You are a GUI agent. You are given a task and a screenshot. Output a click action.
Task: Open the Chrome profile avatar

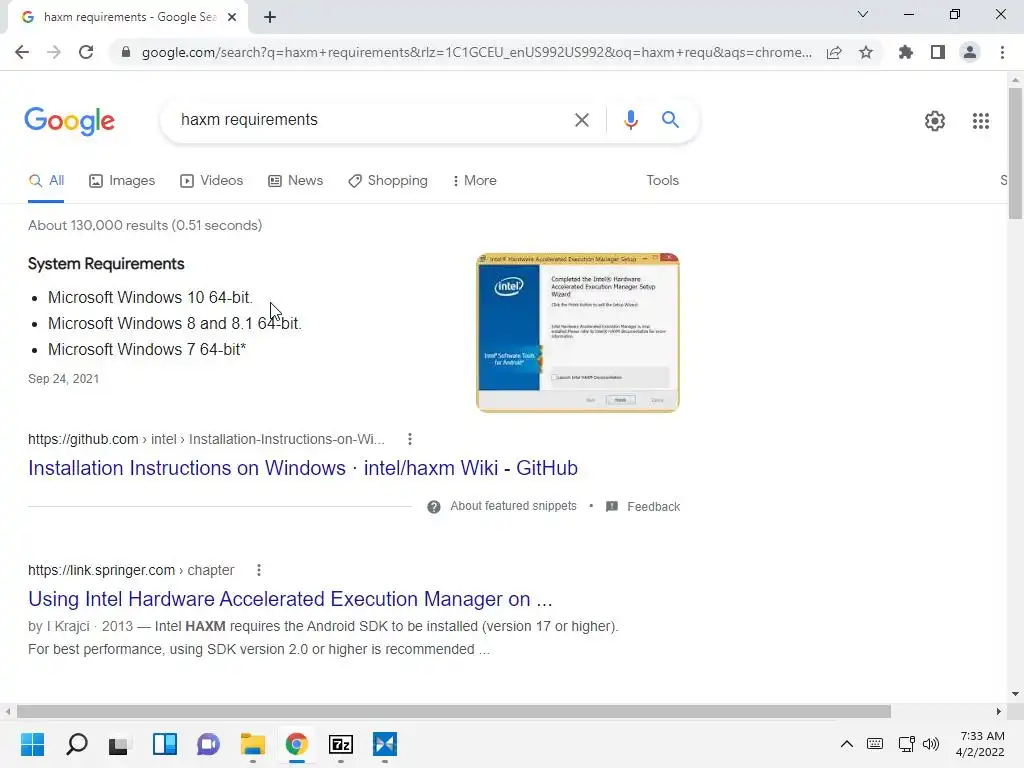pyautogui.click(x=970, y=52)
